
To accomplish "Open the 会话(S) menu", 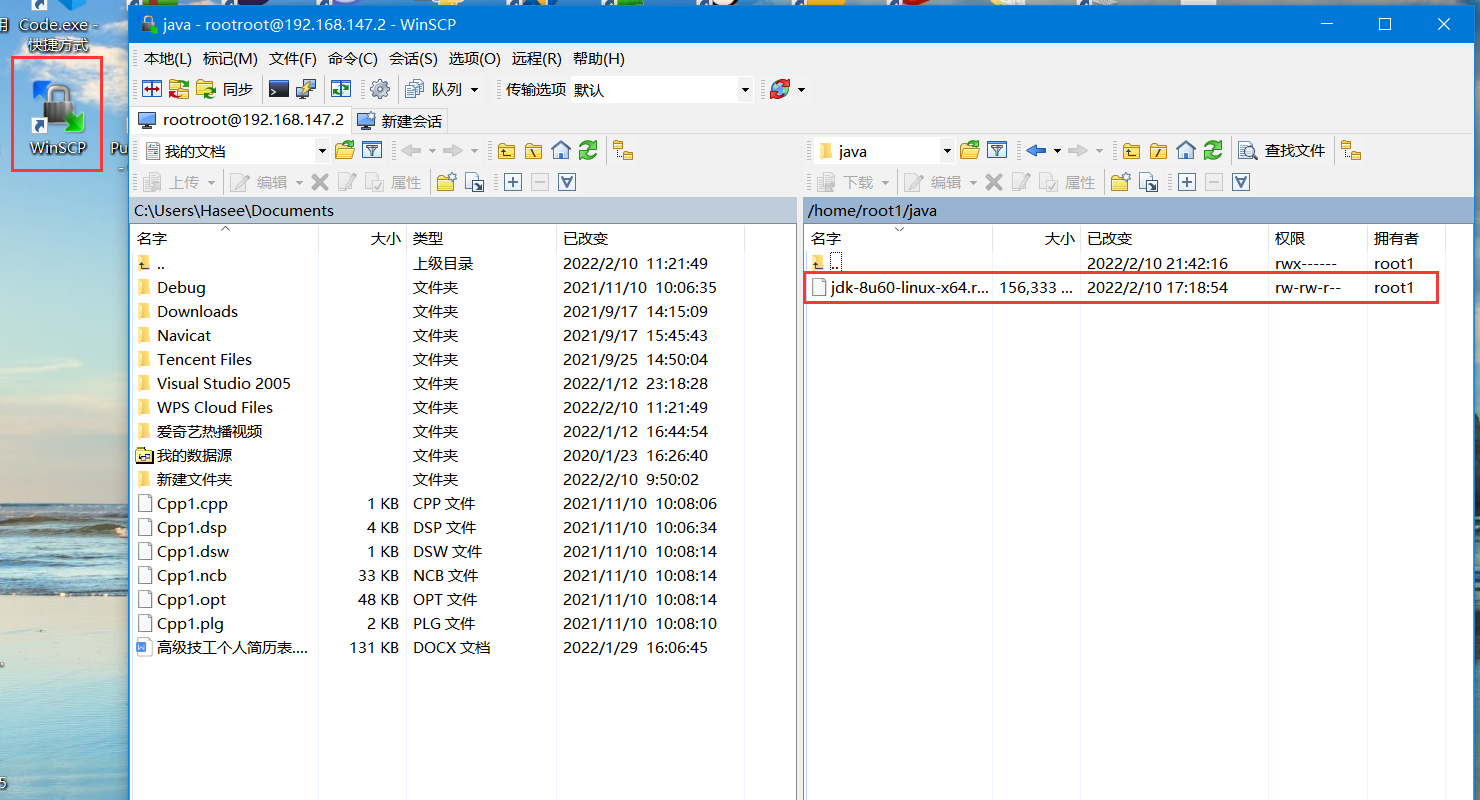I will (x=414, y=58).
